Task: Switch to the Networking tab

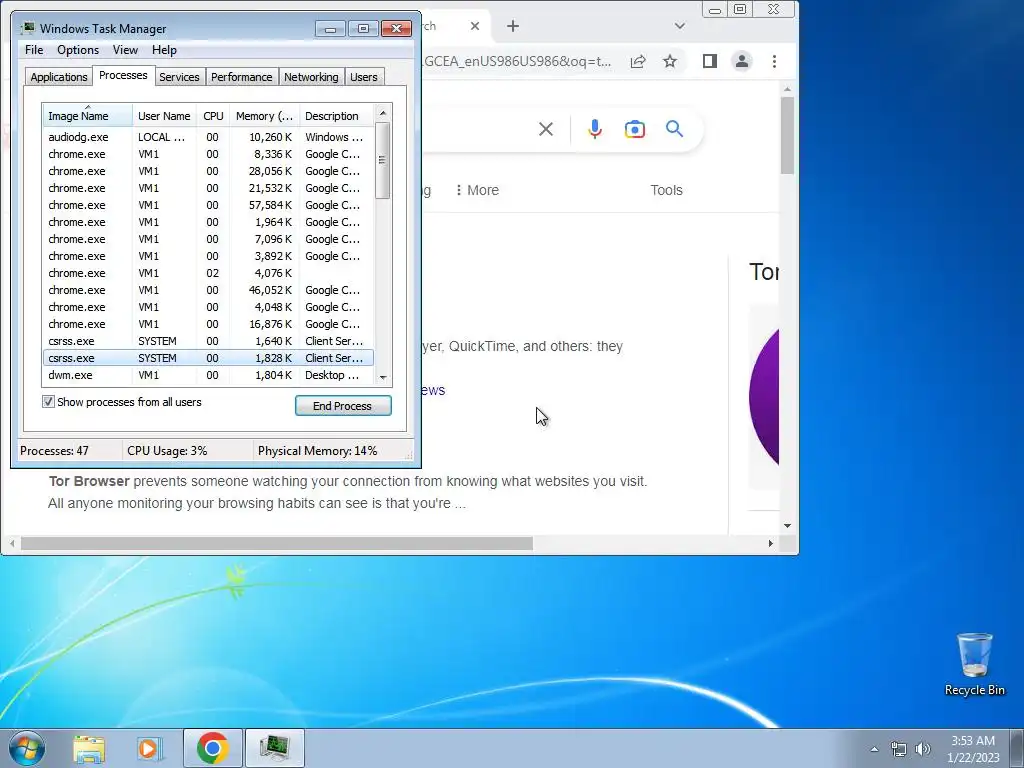Action: point(311,77)
